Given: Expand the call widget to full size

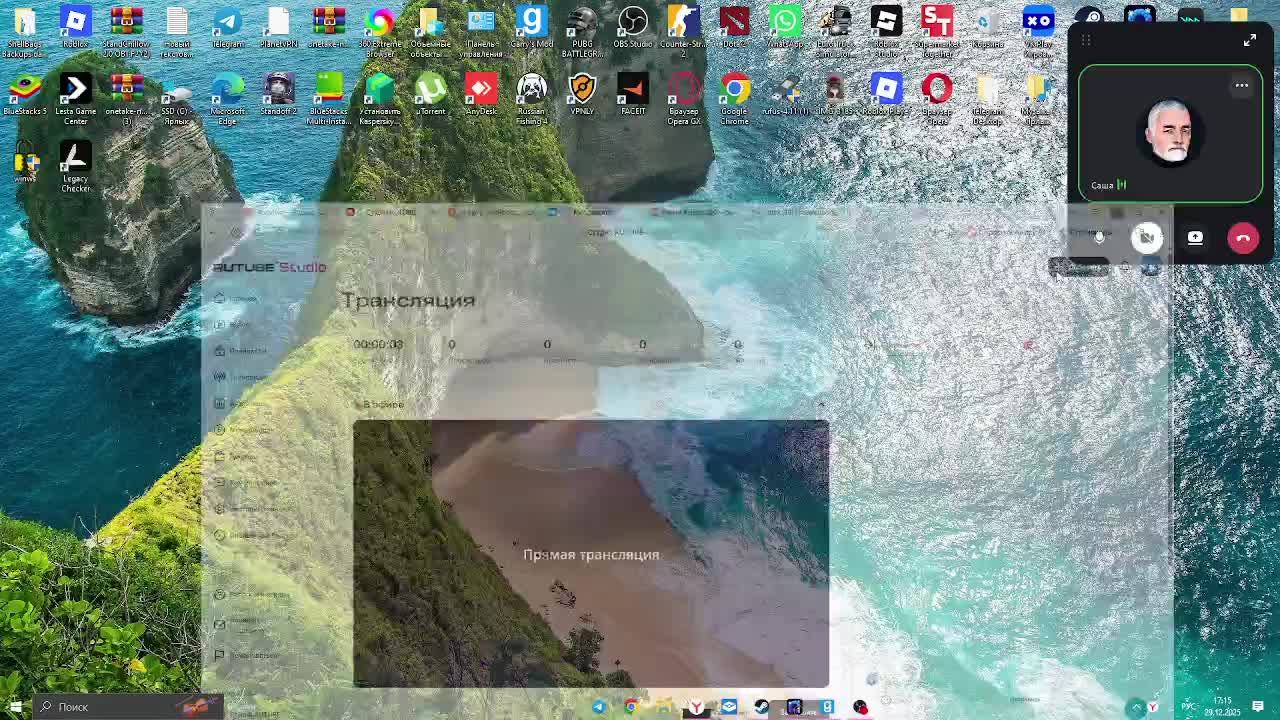Looking at the screenshot, I should [x=1249, y=40].
